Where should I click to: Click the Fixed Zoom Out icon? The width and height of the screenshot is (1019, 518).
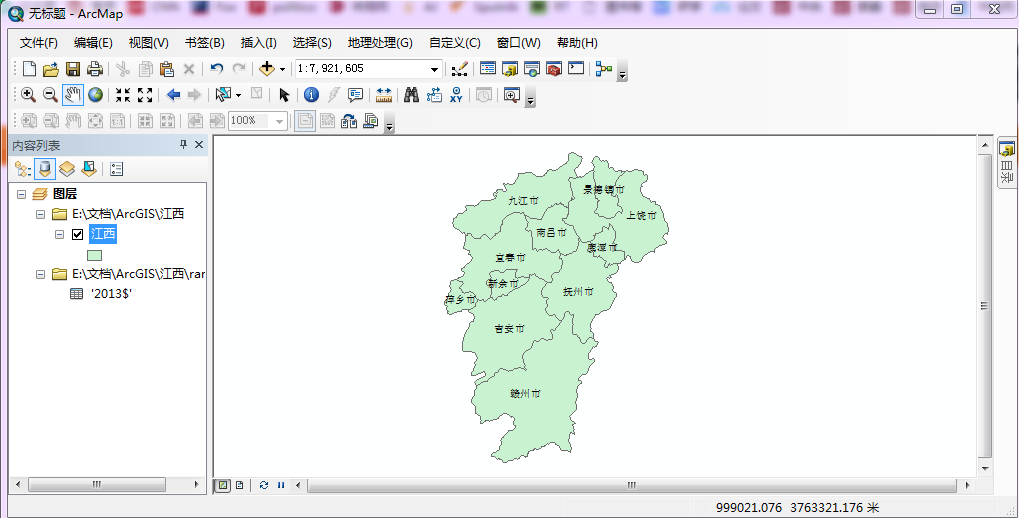[x=145, y=95]
